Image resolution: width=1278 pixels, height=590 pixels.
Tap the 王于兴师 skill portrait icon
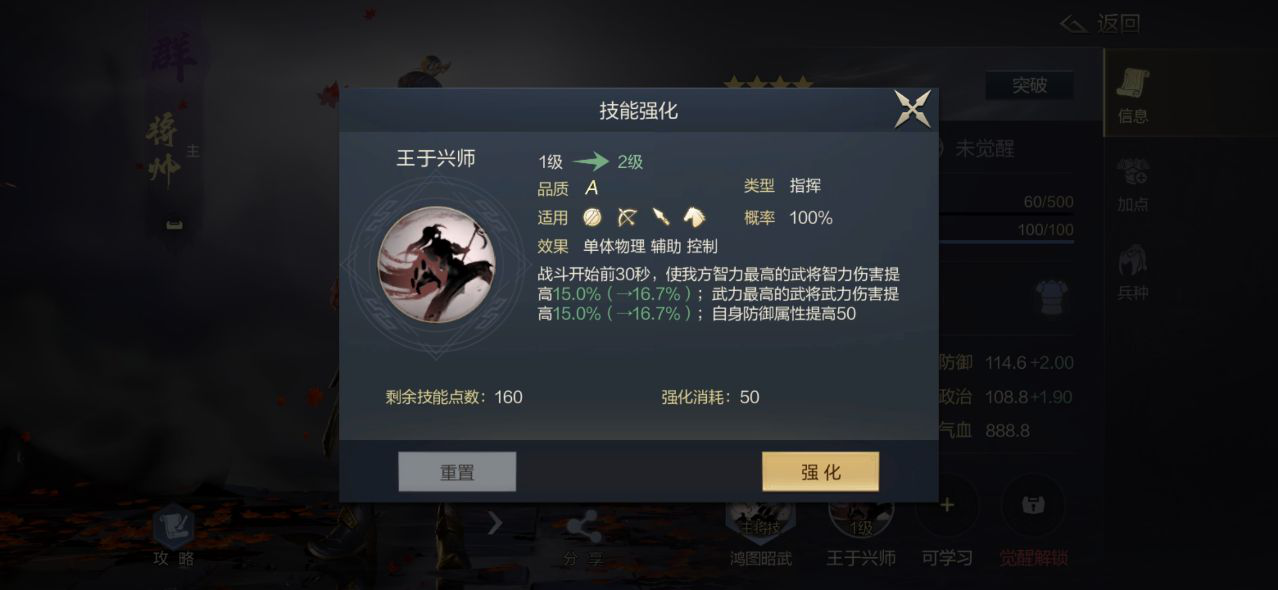pos(437,265)
